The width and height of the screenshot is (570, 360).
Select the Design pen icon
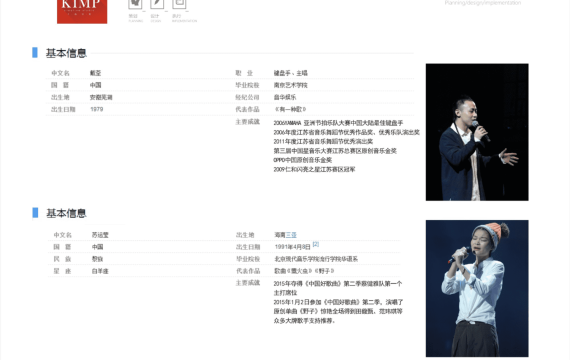pyautogui.click(x=157, y=4)
